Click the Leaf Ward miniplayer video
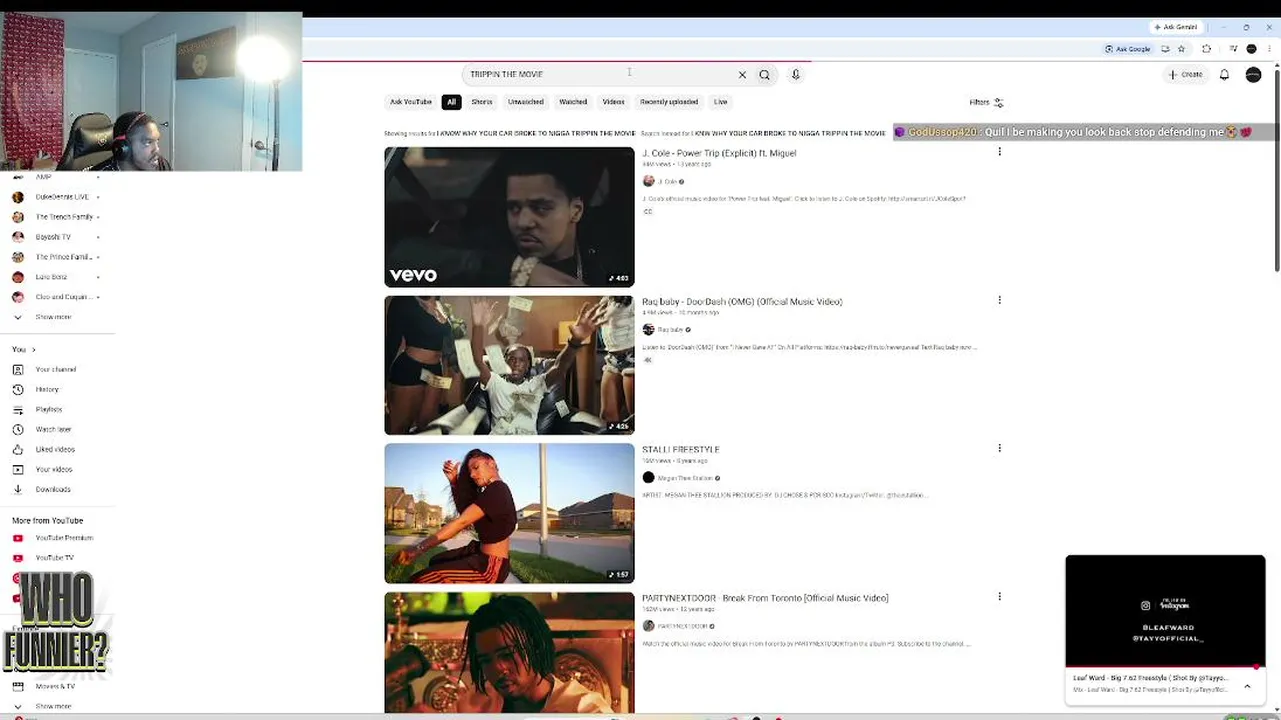This screenshot has height=720, width=1281. point(1165,611)
